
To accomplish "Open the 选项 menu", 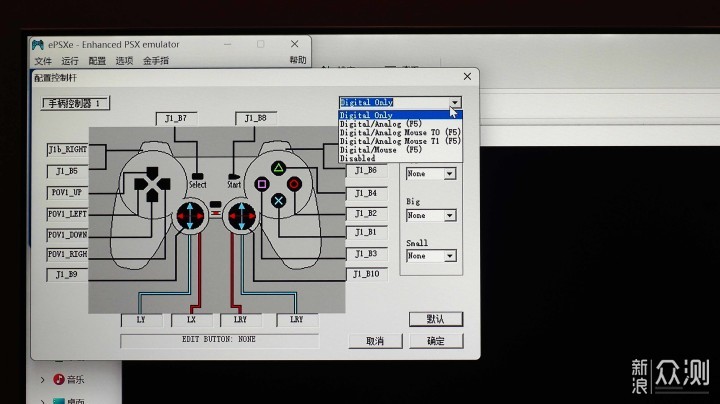I will click(124, 61).
